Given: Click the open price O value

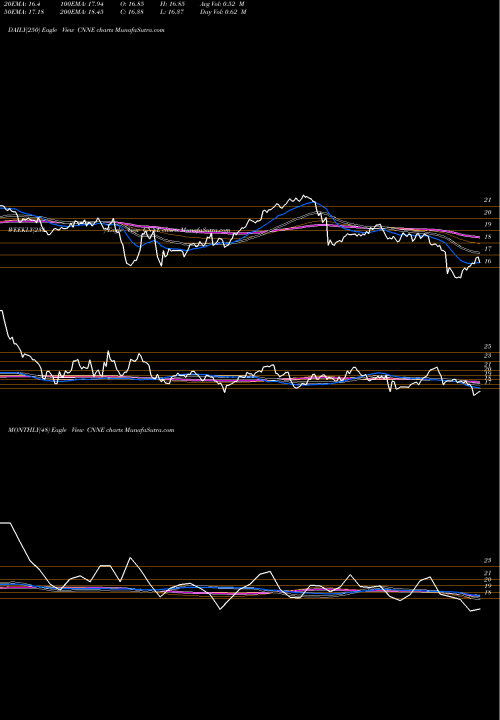Looking at the screenshot, I should coord(132,4).
